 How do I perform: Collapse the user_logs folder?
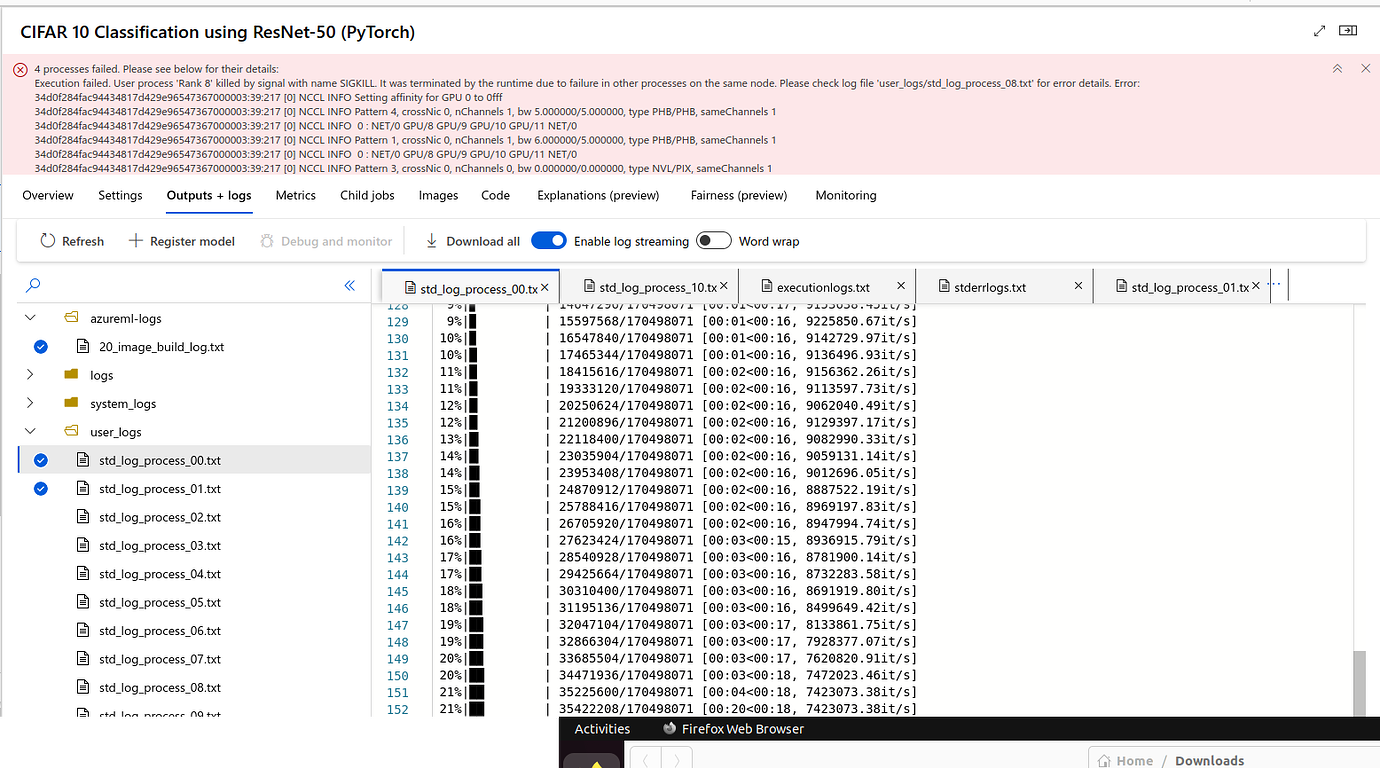point(30,432)
